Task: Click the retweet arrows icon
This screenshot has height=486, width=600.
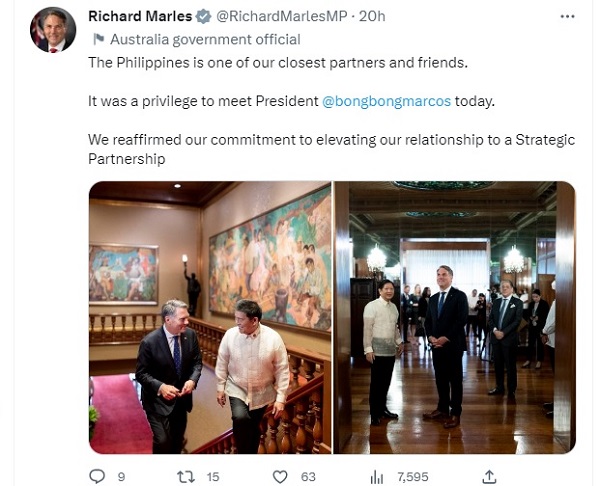Action: pos(185,477)
